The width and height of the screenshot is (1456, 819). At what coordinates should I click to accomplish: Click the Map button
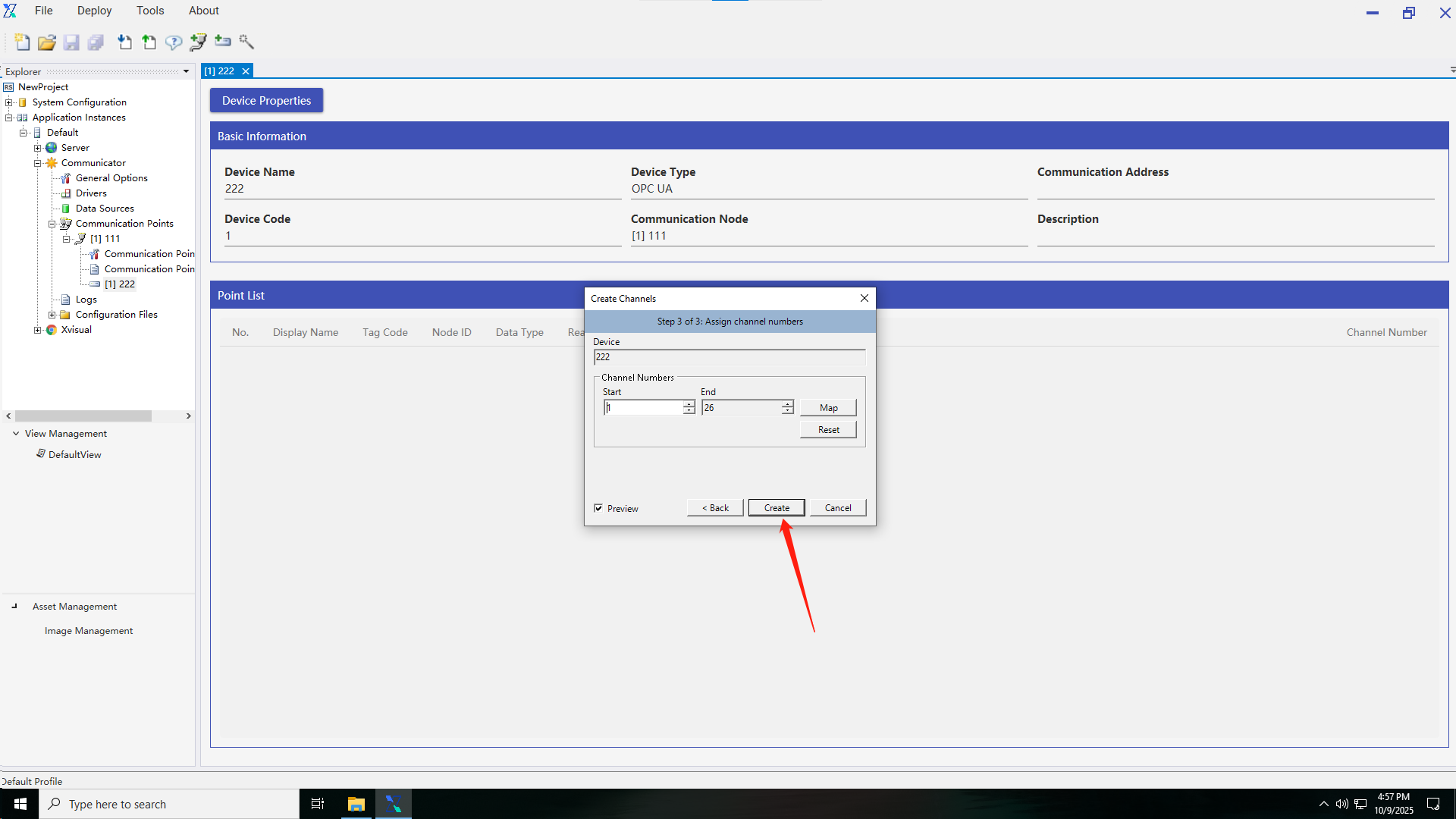pyautogui.click(x=828, y=408)
